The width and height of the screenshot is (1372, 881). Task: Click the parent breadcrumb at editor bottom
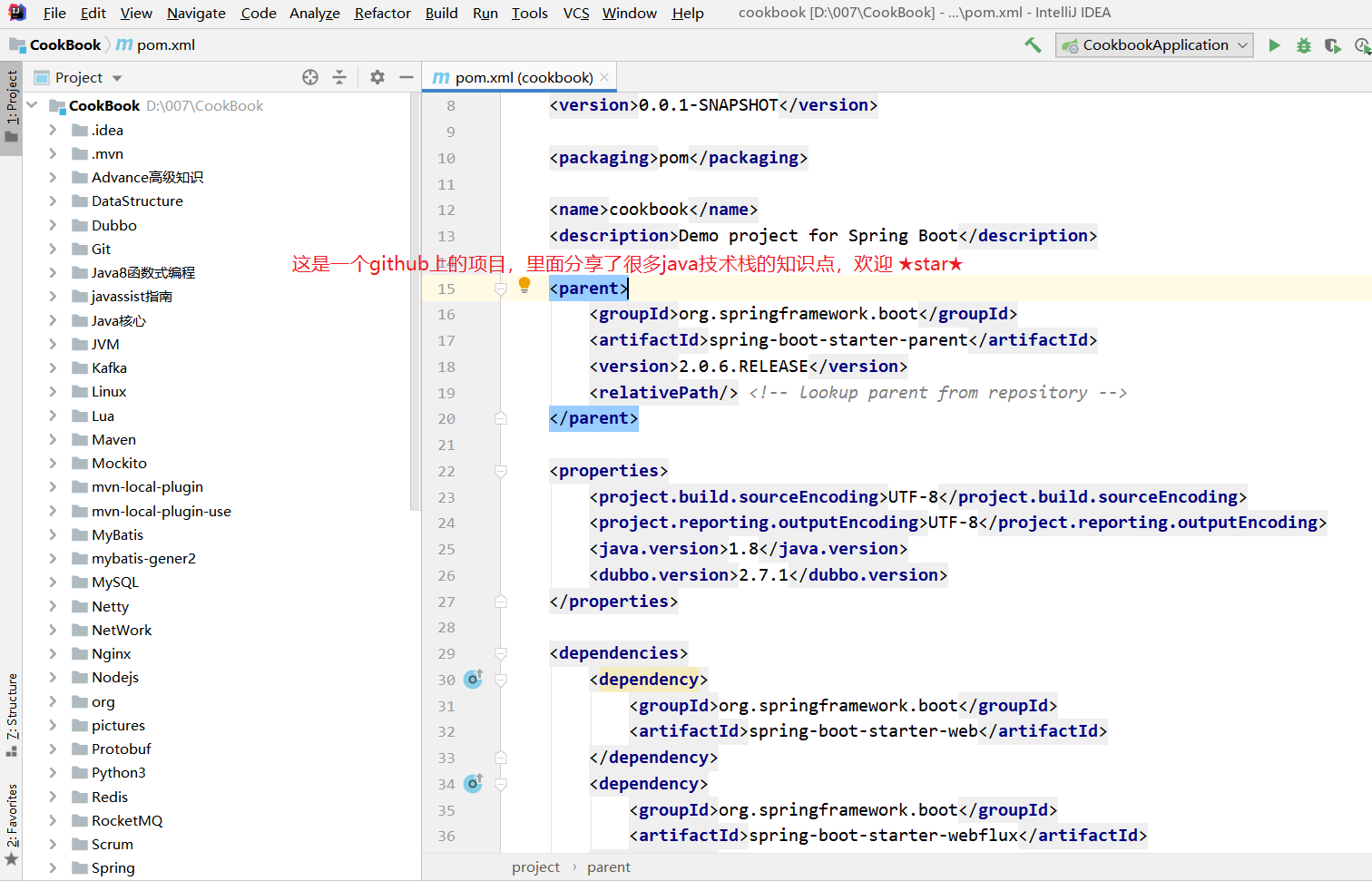point(608,866)
